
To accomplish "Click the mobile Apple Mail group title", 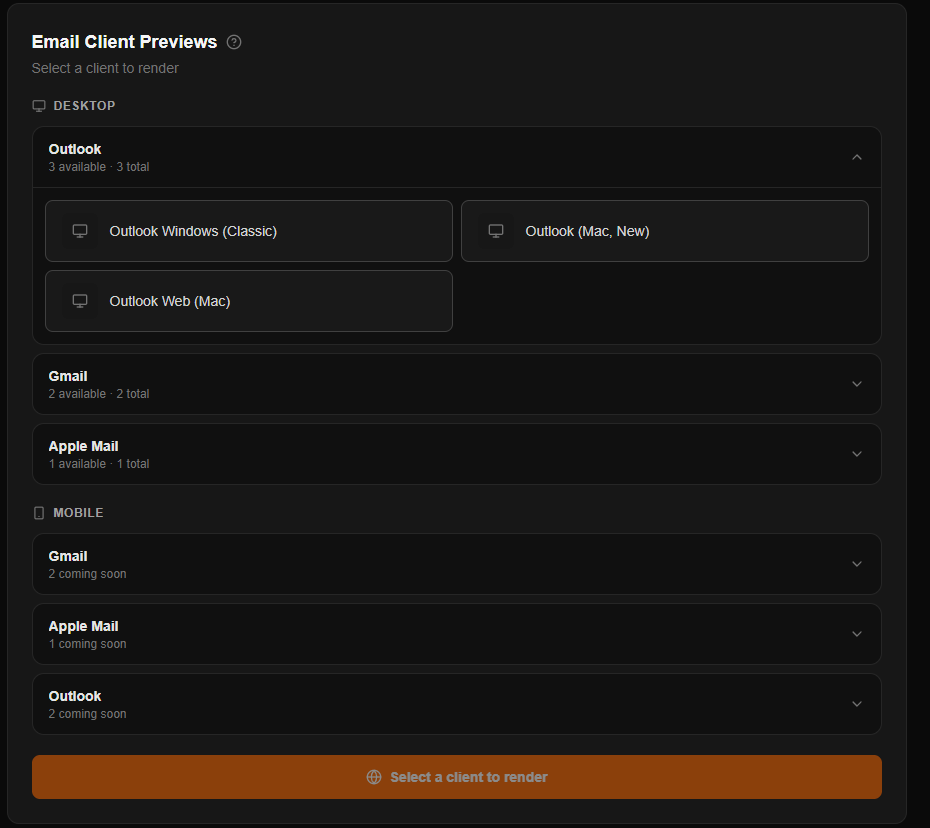I will point(84,626).
